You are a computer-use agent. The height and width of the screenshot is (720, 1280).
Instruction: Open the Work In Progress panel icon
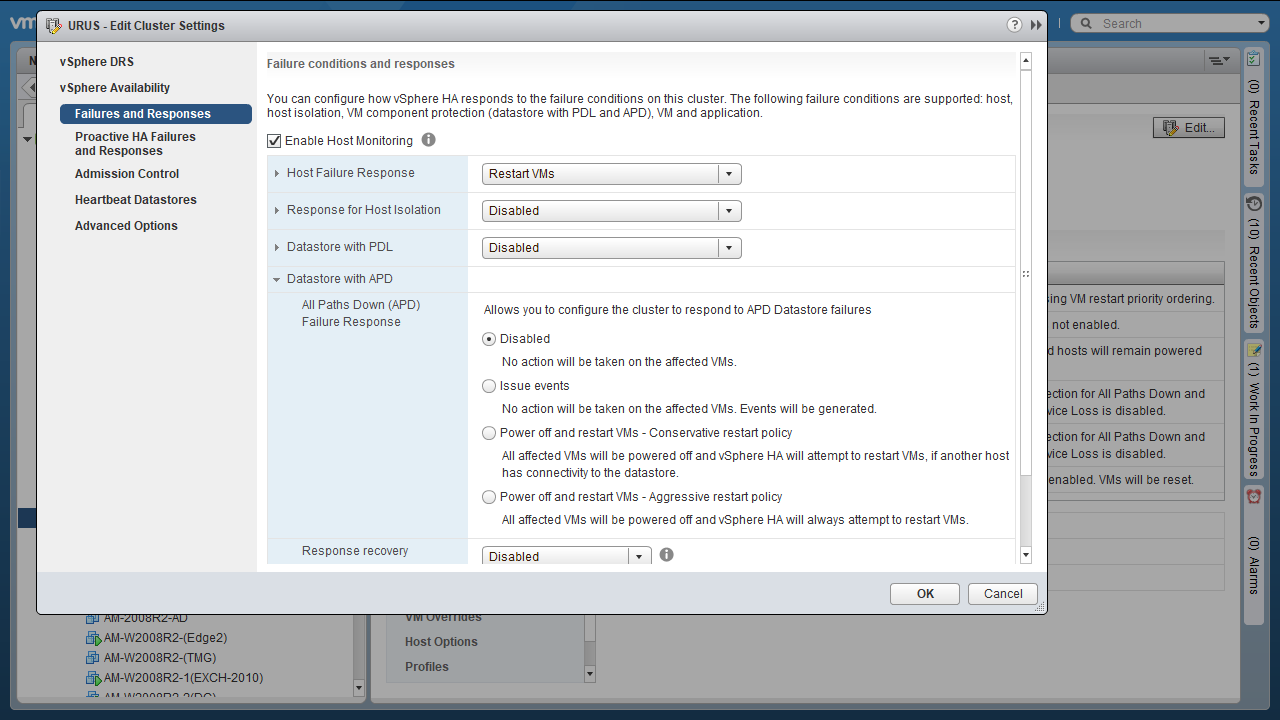pos(1254,350)
